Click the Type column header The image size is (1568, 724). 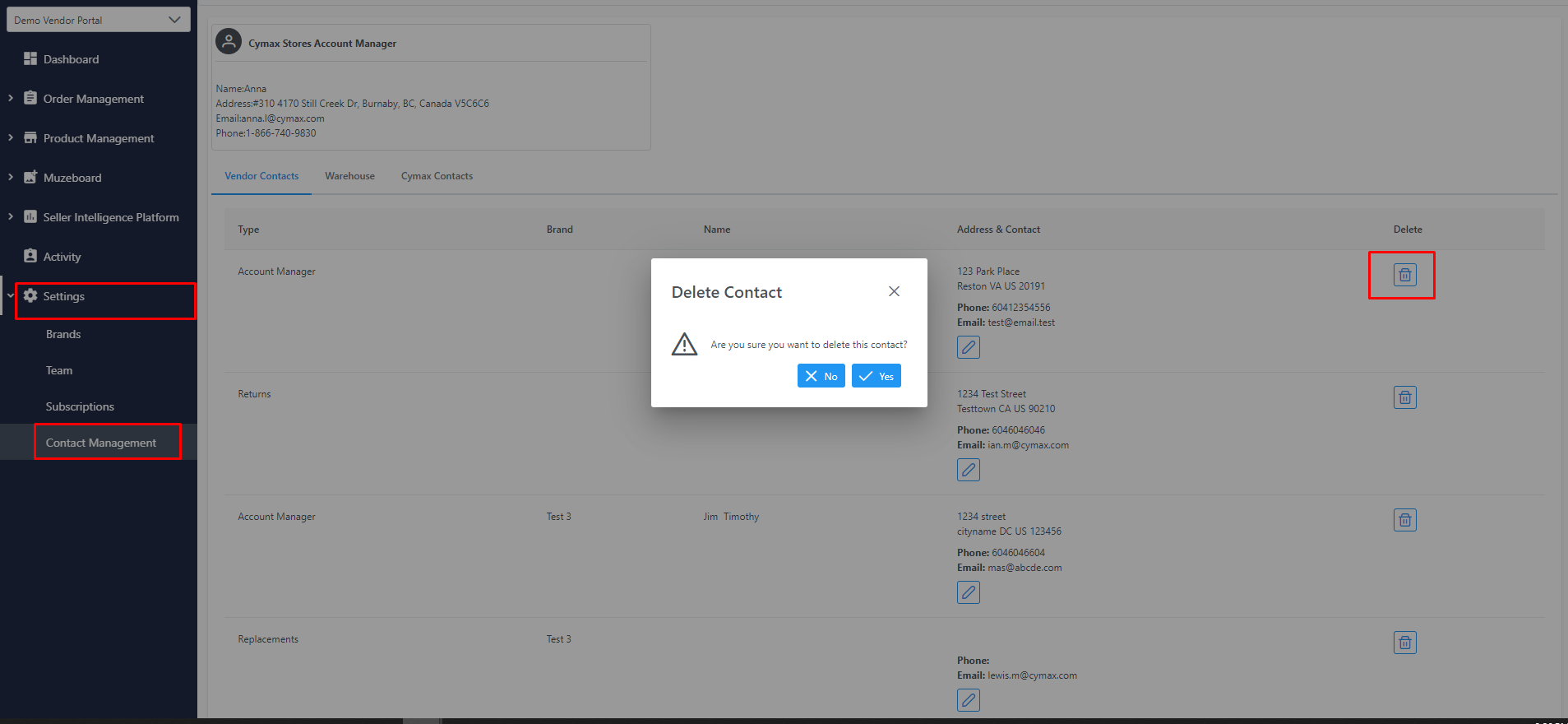[248, 230]
